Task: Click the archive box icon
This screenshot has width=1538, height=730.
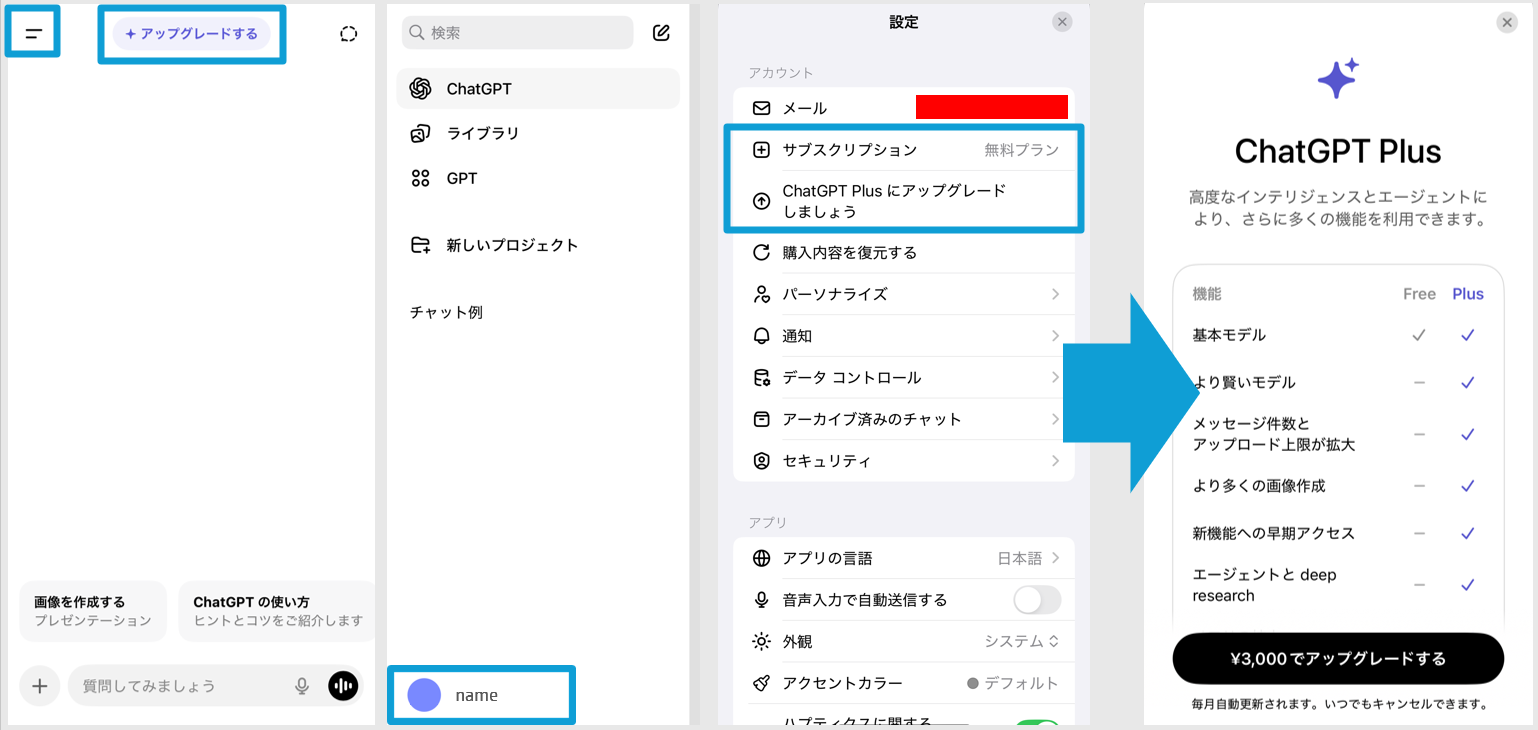Action: click(x=762, y=419)
